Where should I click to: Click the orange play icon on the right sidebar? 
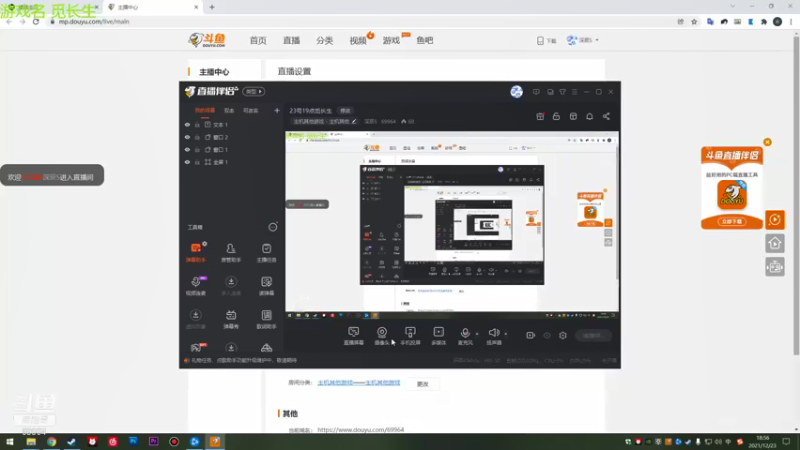(x=774, y=220)
